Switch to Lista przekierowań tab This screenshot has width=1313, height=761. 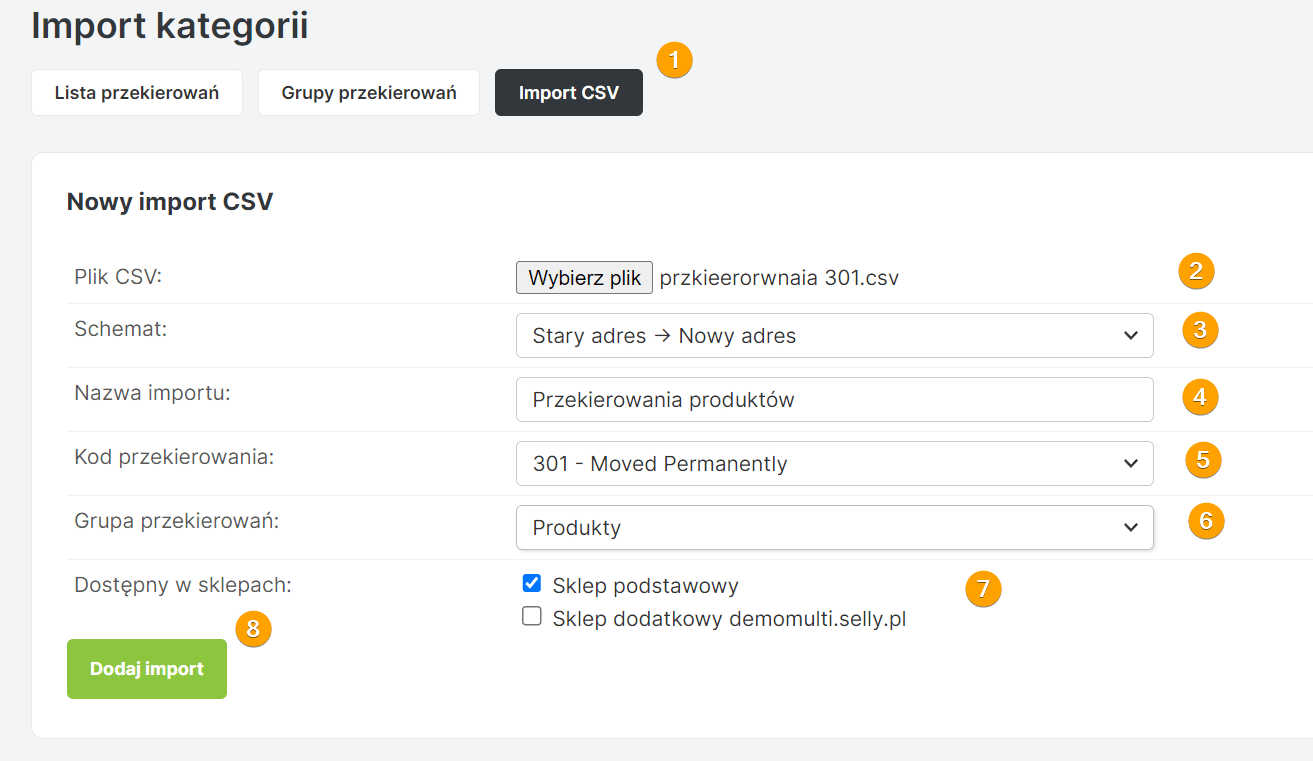[x=137, y=93]
